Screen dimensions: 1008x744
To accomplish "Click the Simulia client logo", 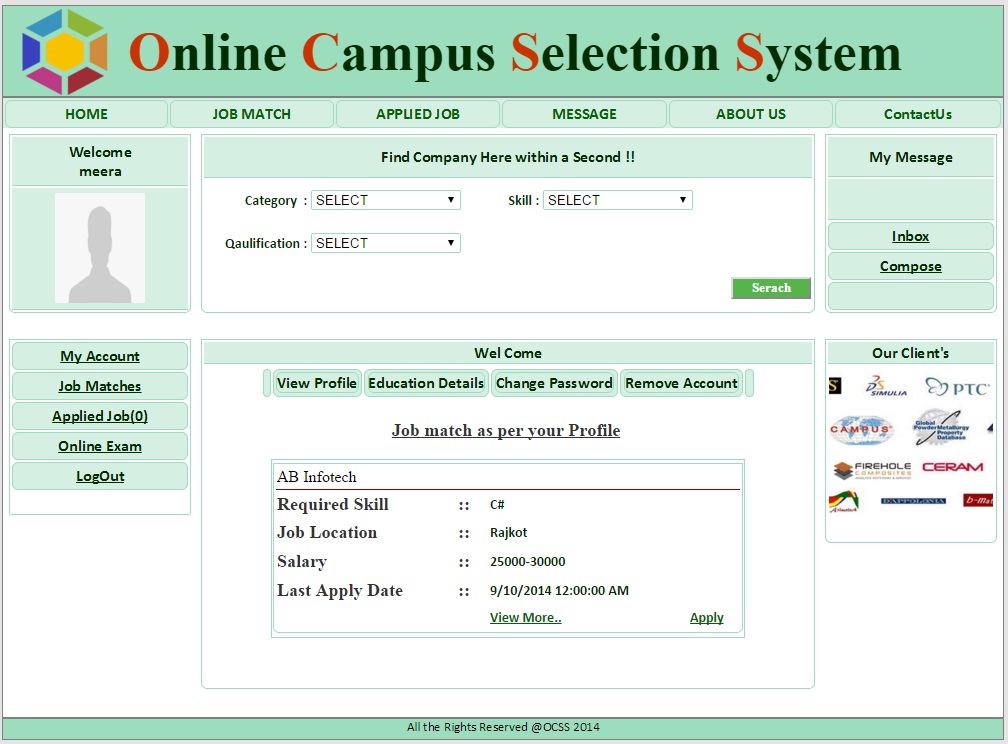I will coord(885,387).
